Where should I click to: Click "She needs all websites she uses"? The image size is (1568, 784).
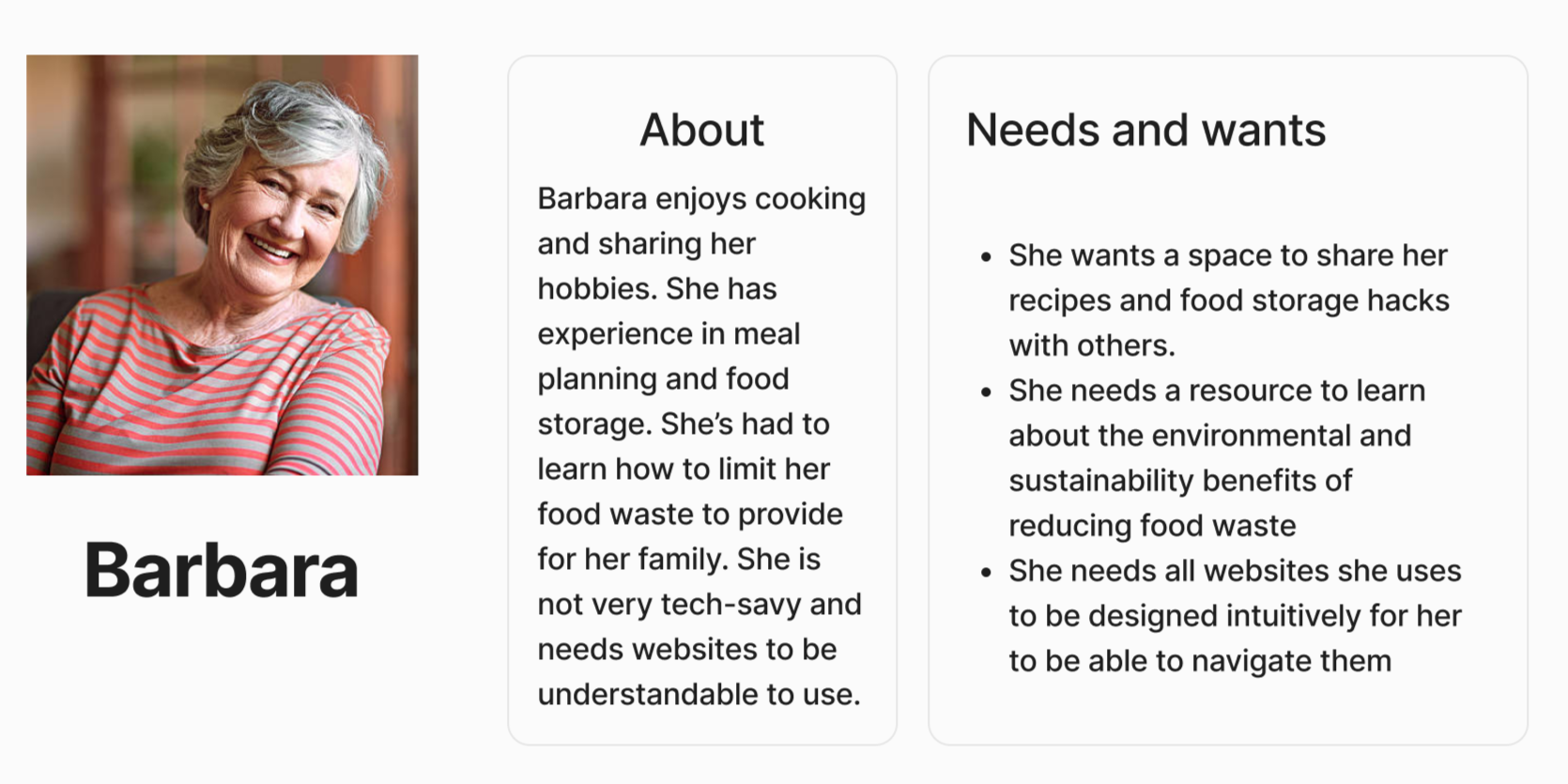[x=1234, y=571]
